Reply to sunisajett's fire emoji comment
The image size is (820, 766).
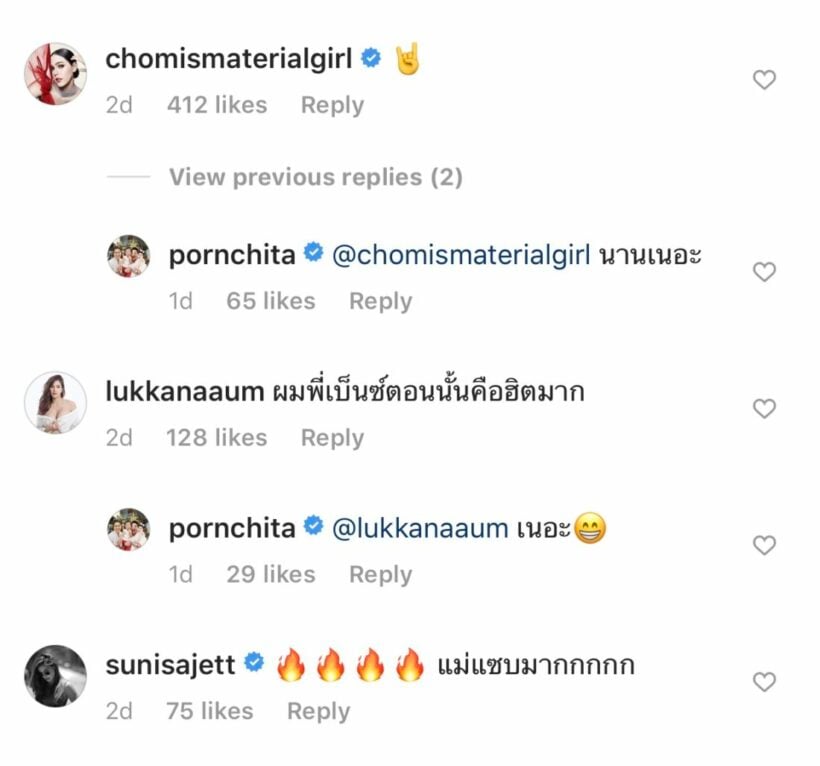click(x=318, y=711)
